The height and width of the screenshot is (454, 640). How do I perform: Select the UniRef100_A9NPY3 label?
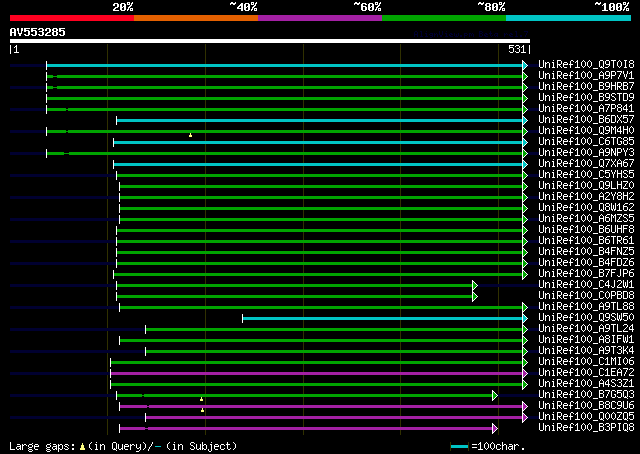click(x=586, y=153)
